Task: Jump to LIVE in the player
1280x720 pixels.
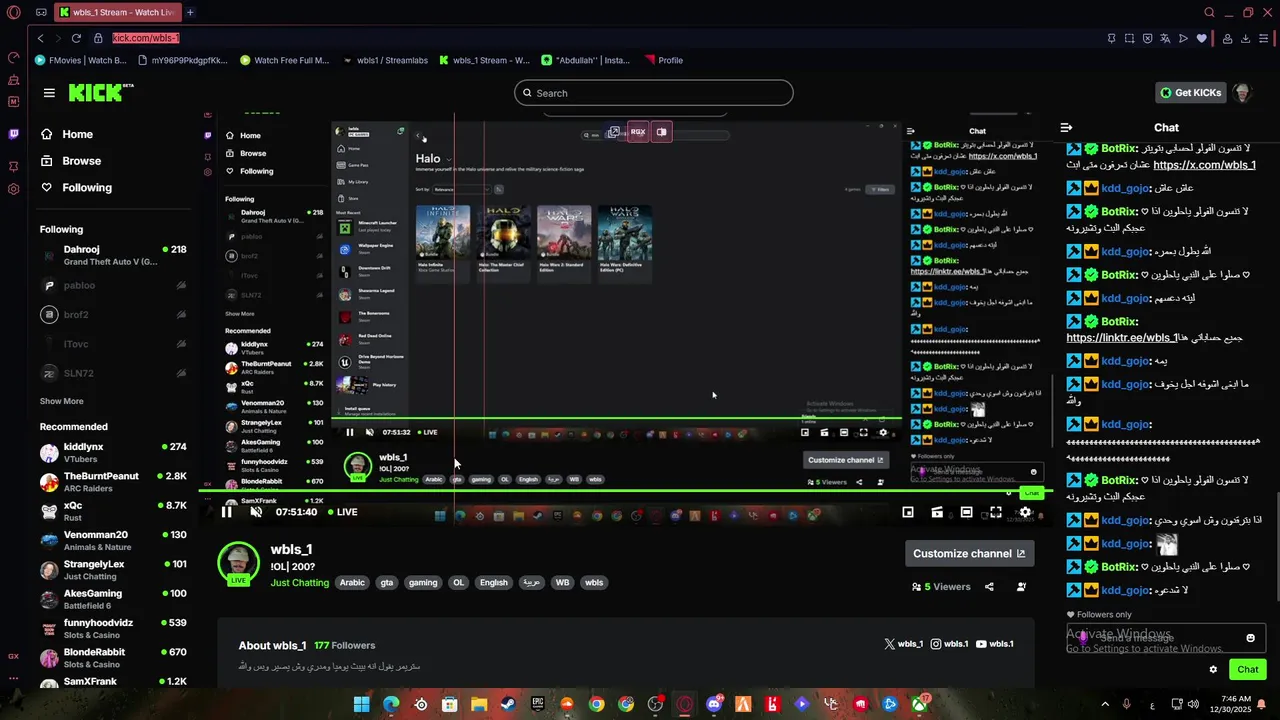Action: [x=342, y=512]
